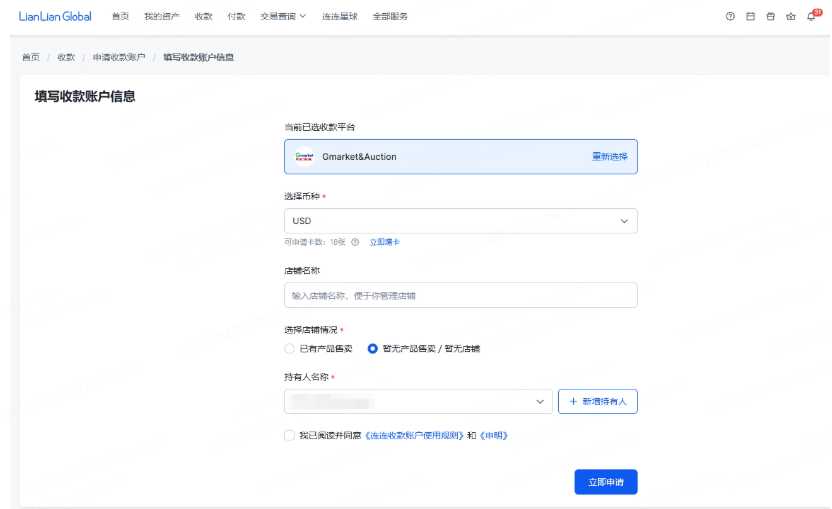Click the crown icon in top bar
Viewport: 832px width, 509px height.
pyautogui.click(x=791, y=17)
